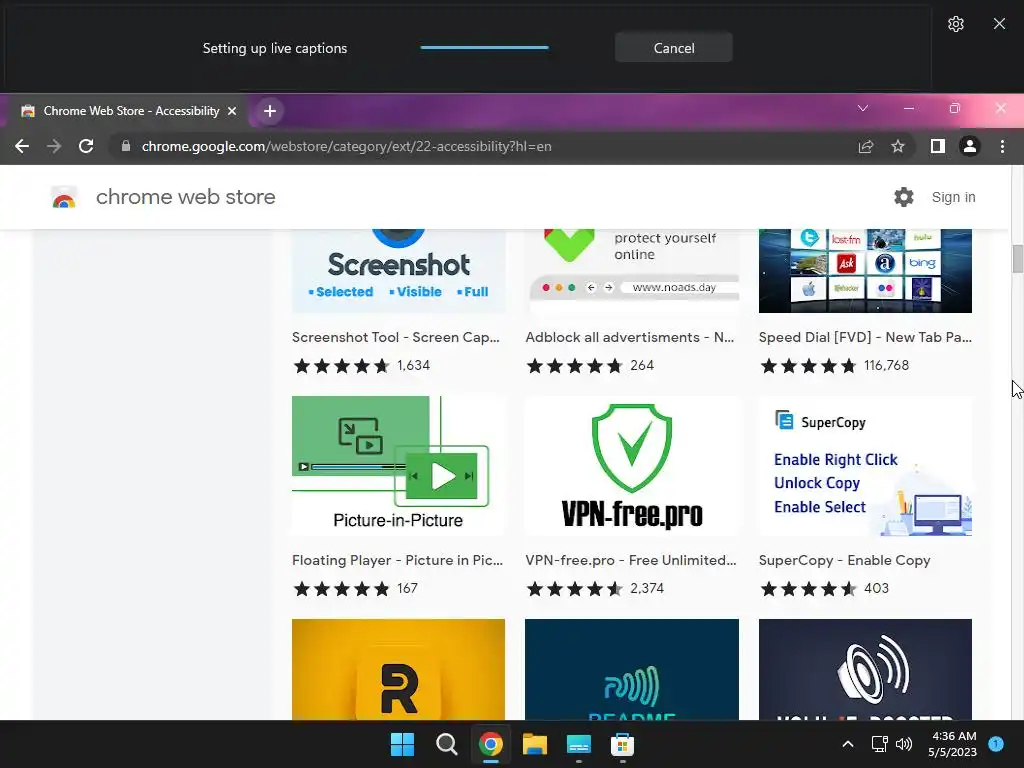
Task: Sign in to Chrome Web Store
Action: (953, 197)
